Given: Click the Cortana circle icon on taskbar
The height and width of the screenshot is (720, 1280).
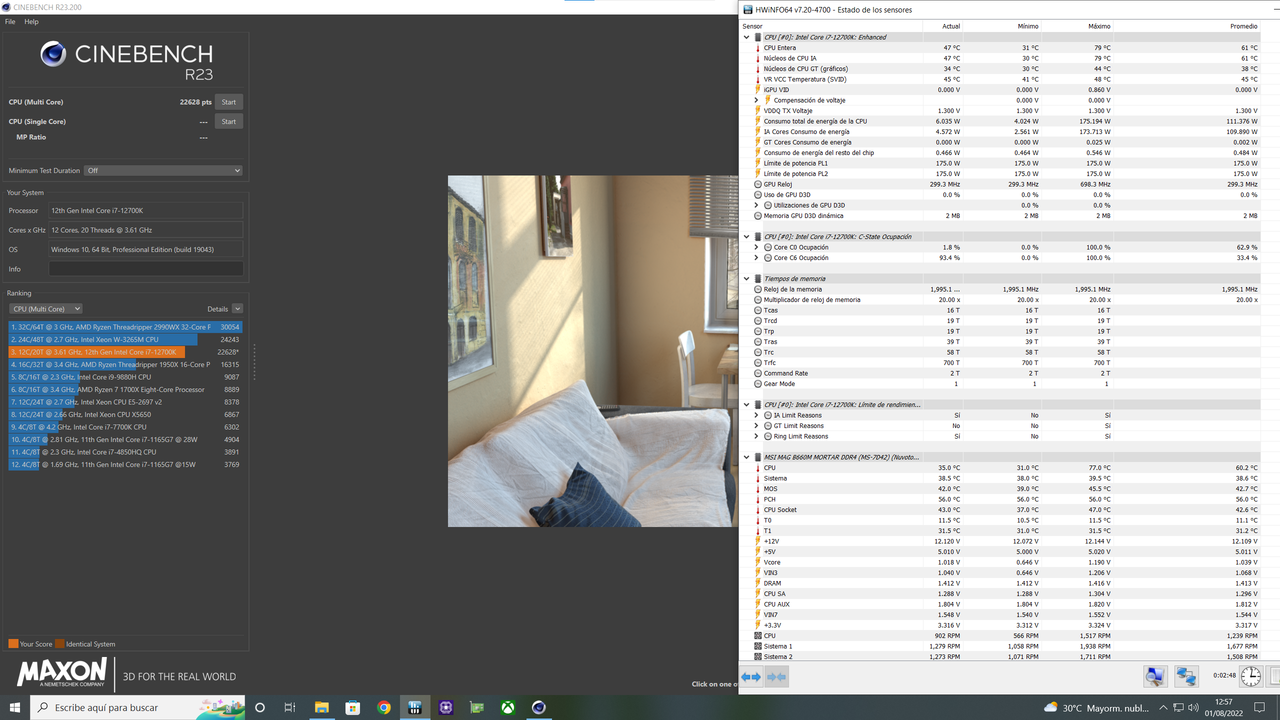Looking at the screenshot, I should point(260,707).
